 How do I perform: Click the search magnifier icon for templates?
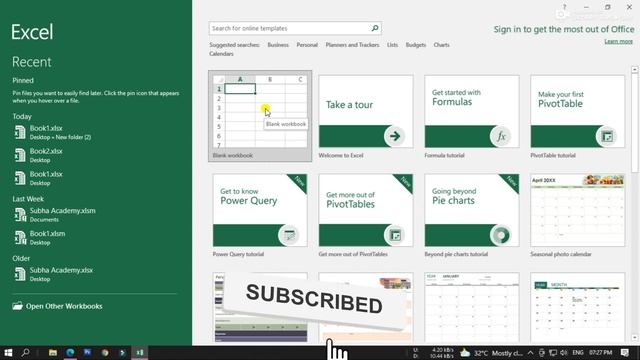375,28
